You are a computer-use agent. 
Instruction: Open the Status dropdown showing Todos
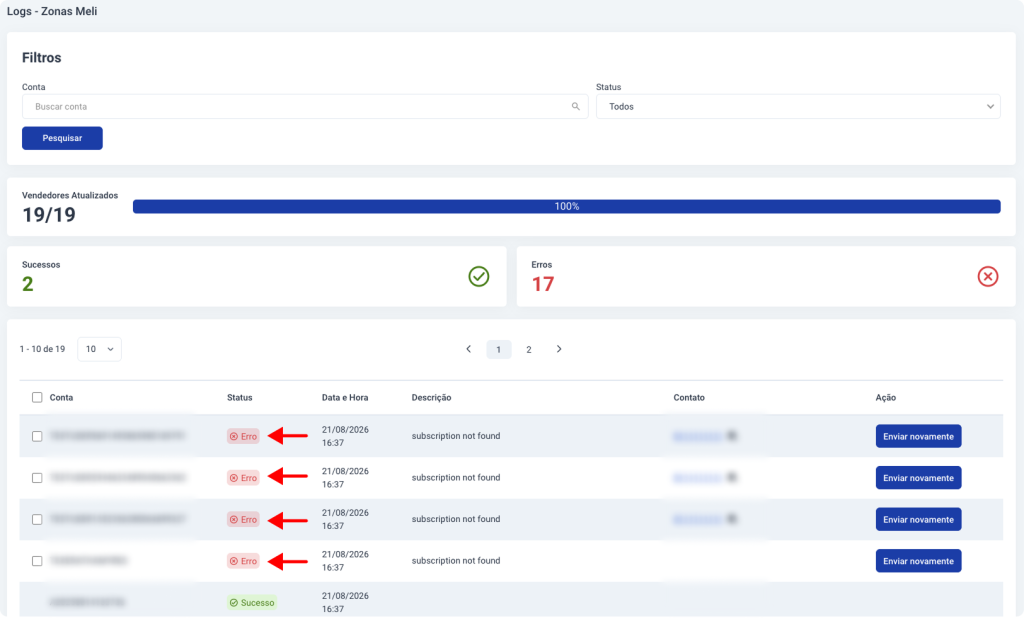798,106
